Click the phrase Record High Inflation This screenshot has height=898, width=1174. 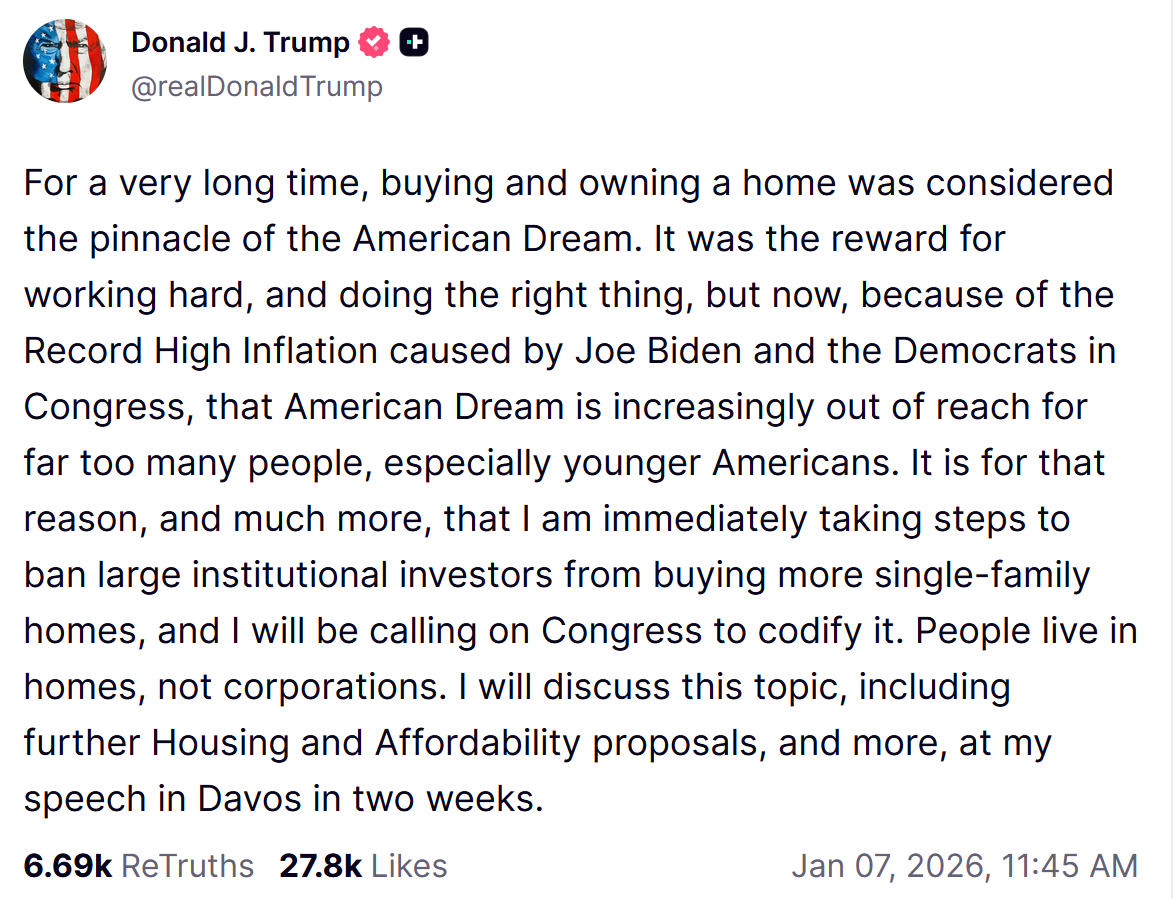(201, 351)
